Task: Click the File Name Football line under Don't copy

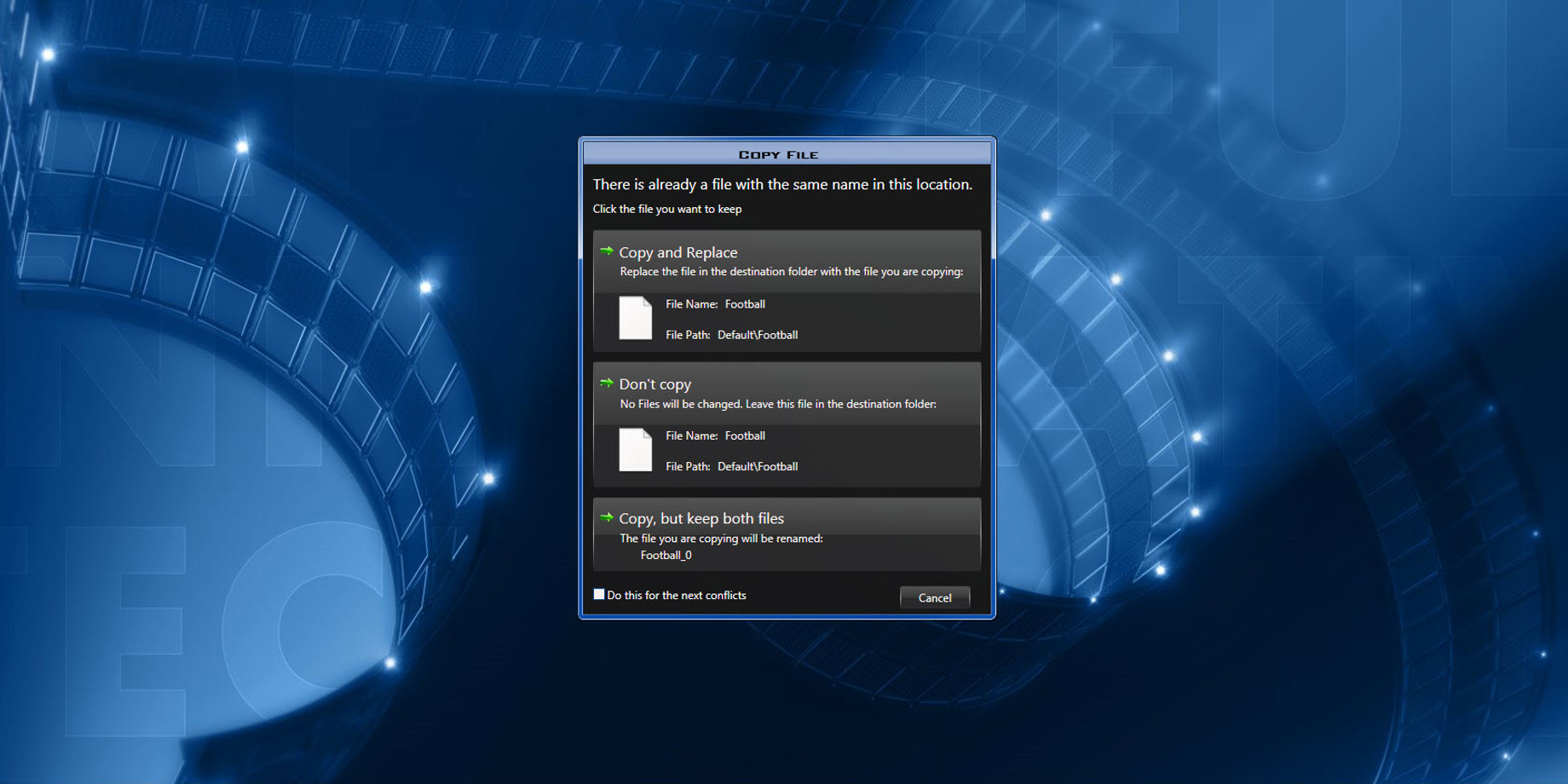Action: tap(715, 436)
